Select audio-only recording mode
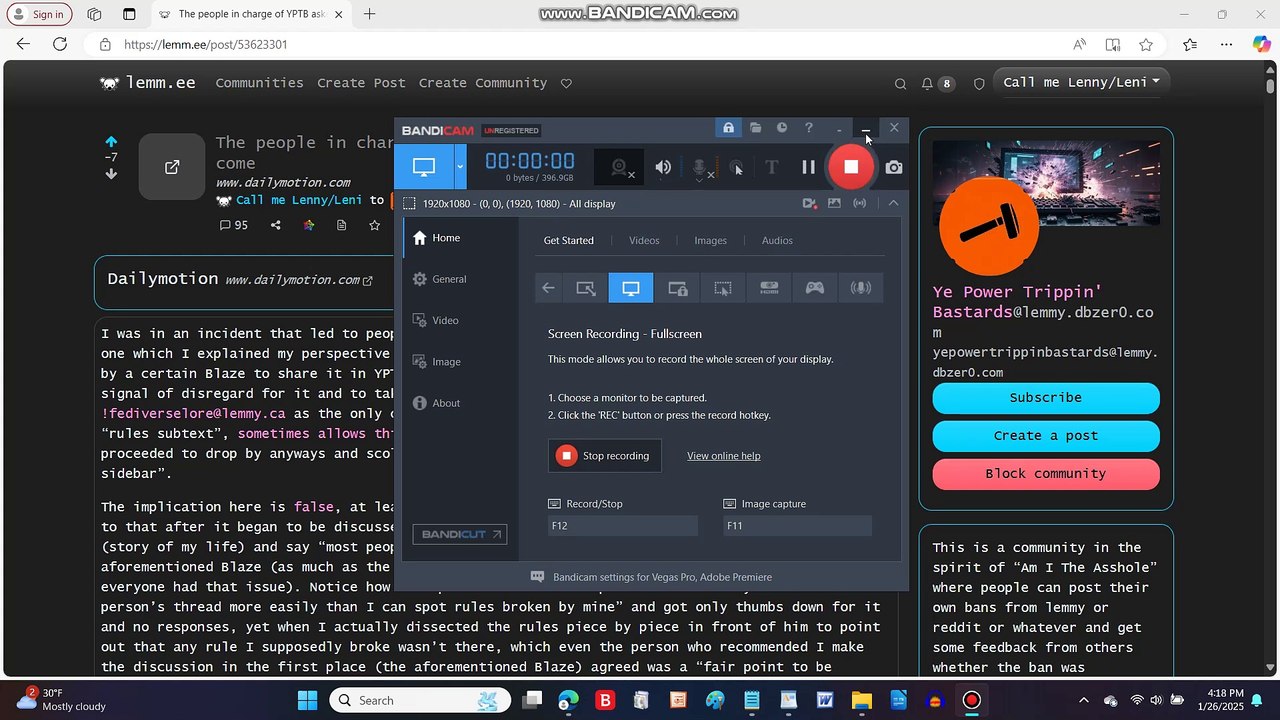The height and width of the screenshot is (720, 1280). tap(860, 288)
